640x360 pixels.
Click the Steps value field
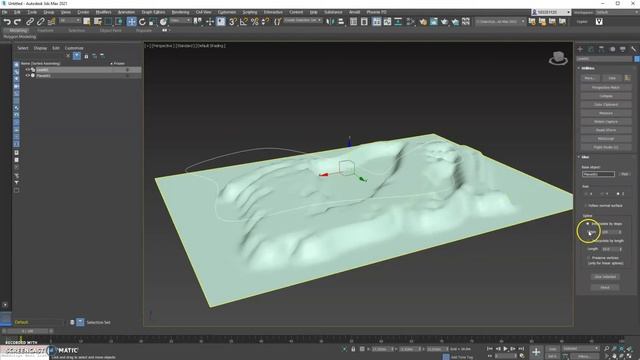tap(609, 232)
